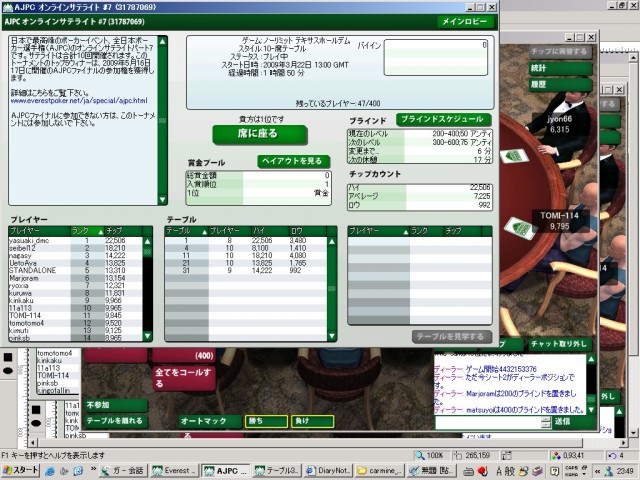The width and height of the screenshot is (640, 480).
Task: Sort table list by テーブル column
Action: click(x=187, y=231)
